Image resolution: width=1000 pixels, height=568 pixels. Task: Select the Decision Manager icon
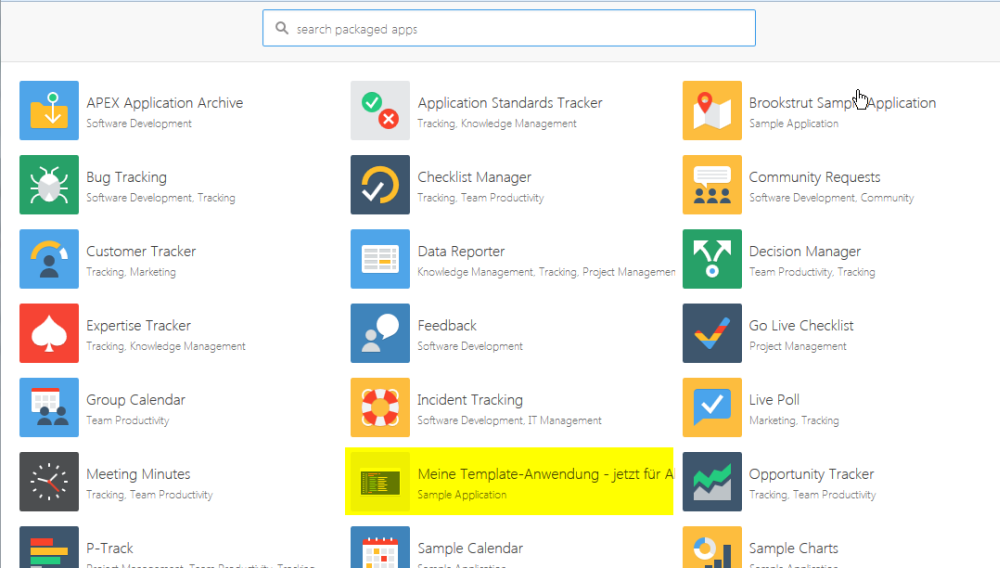(x=712, y=259)
